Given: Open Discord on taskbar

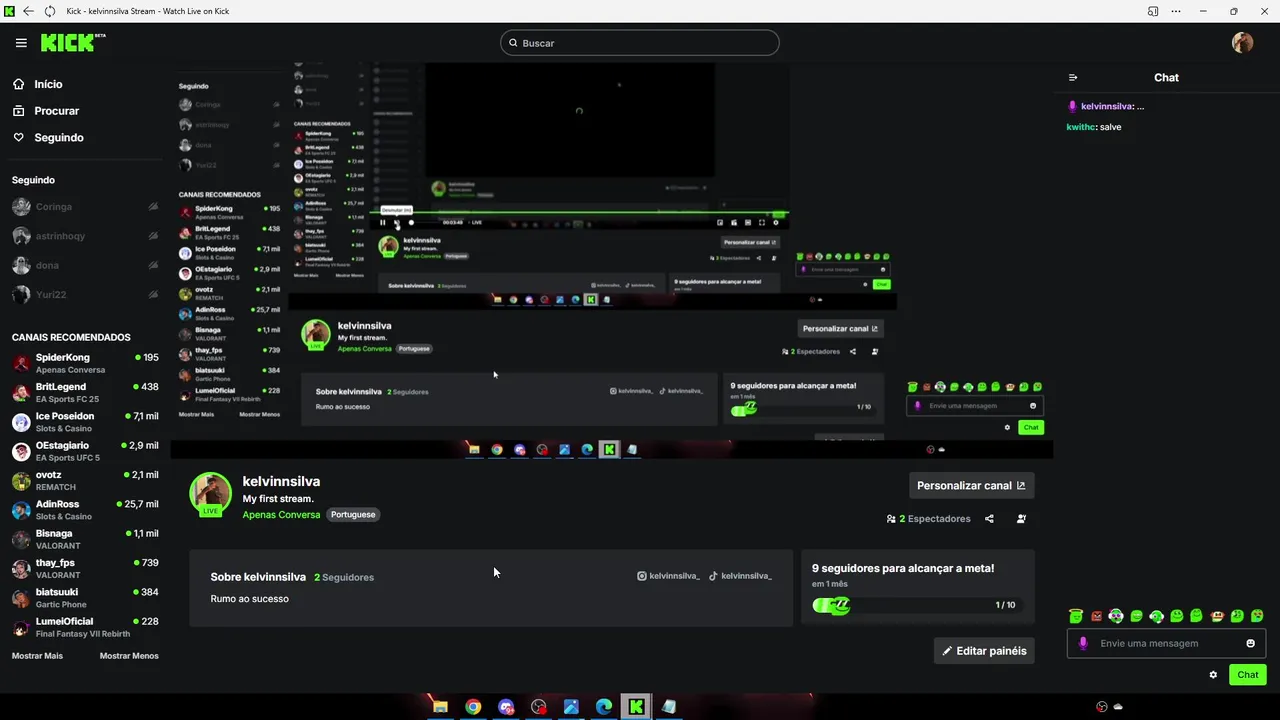Looking at the screenshot, I should [506, 707].
